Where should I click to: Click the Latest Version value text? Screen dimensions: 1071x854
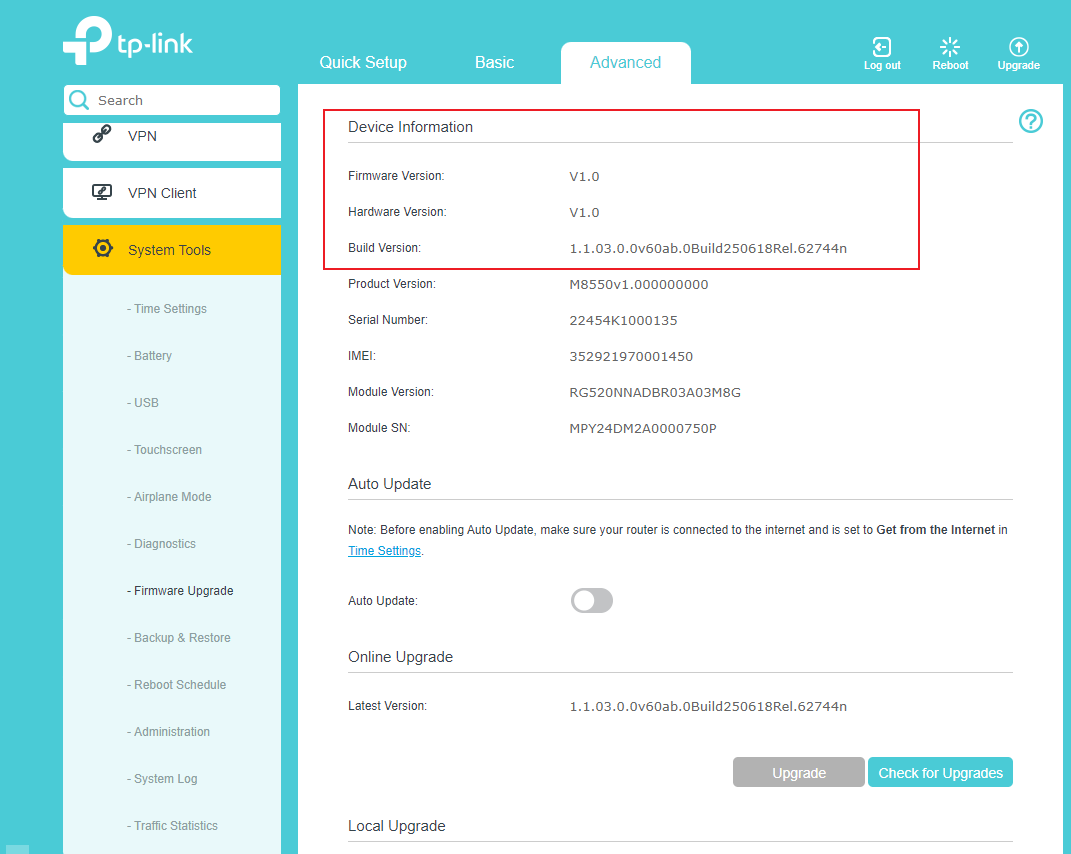point(708,706)
